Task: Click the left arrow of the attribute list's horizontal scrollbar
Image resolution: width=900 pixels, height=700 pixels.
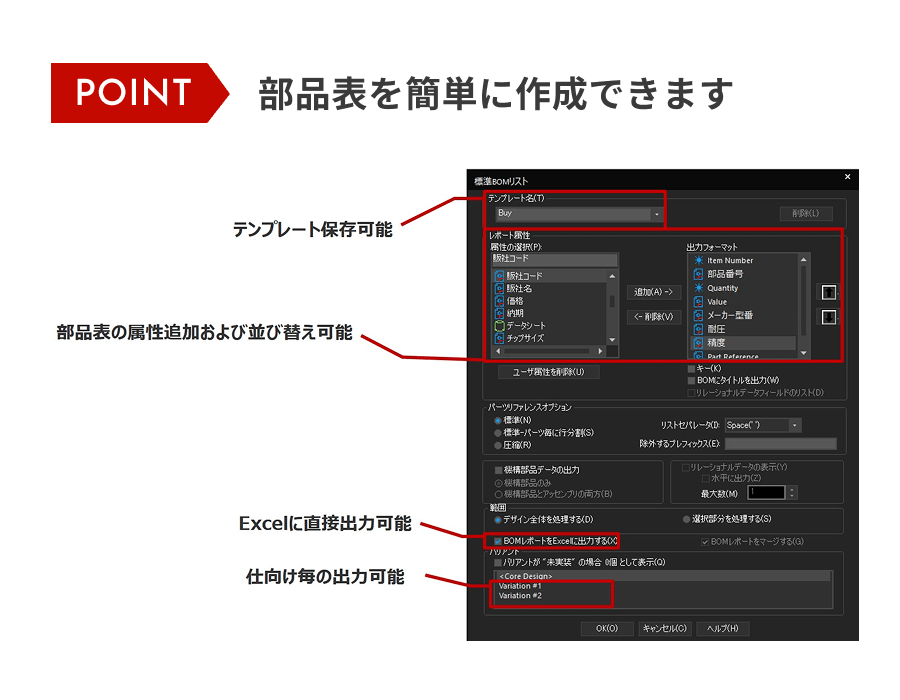Action: click(x=498, y=351)
